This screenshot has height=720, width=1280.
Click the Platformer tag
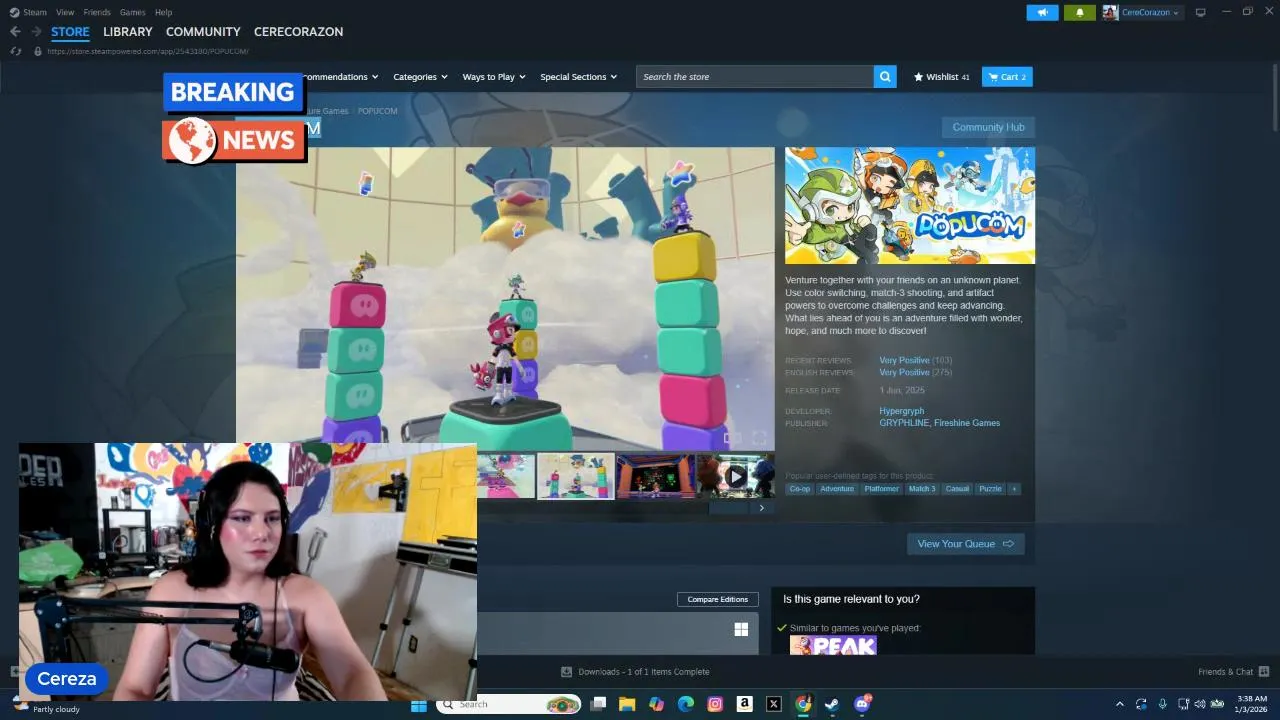pos(882,489)
